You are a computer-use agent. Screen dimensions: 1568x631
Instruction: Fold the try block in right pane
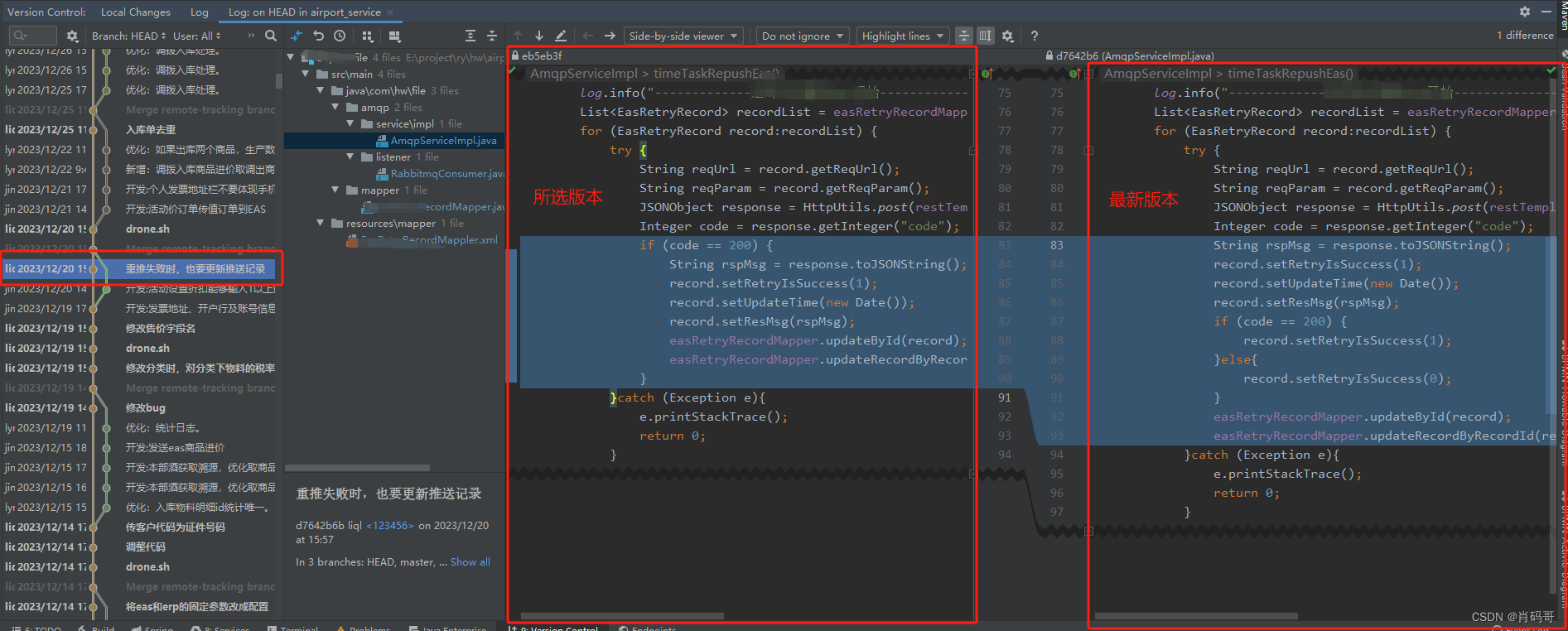click(1089, 151)
